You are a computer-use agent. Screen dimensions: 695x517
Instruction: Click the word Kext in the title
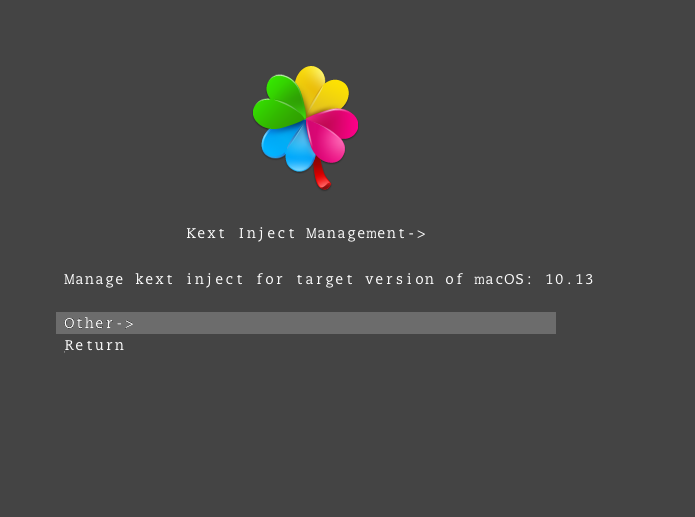206,233
